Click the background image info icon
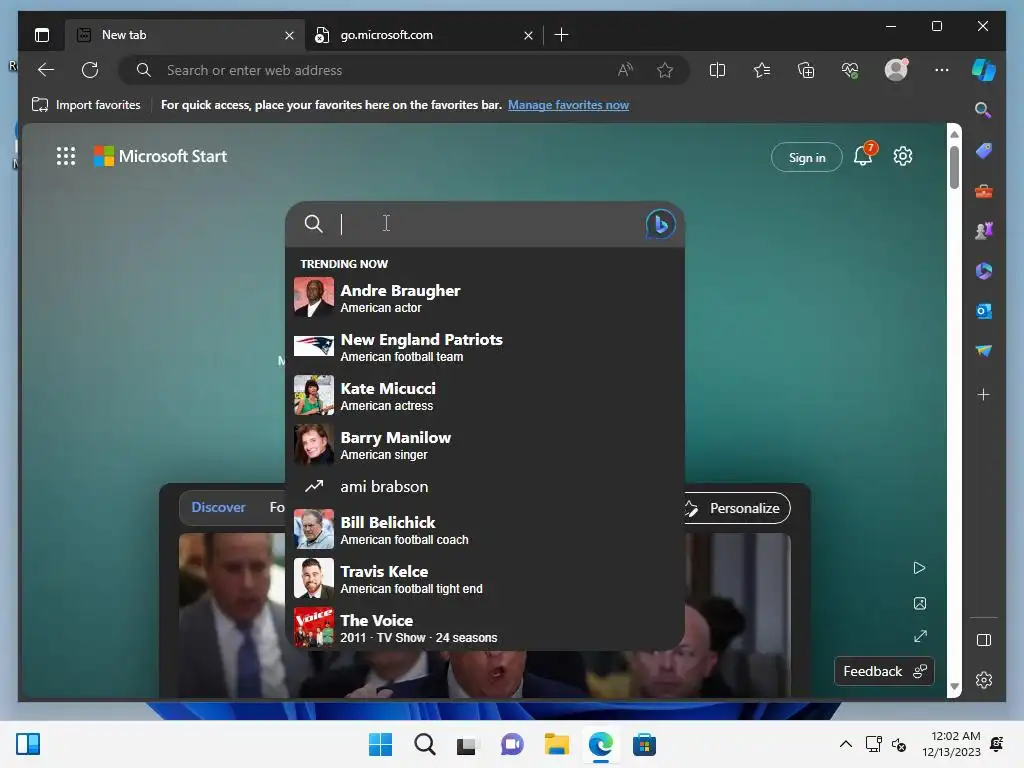Screen dimensions: 1024x768 pos(920,603)
